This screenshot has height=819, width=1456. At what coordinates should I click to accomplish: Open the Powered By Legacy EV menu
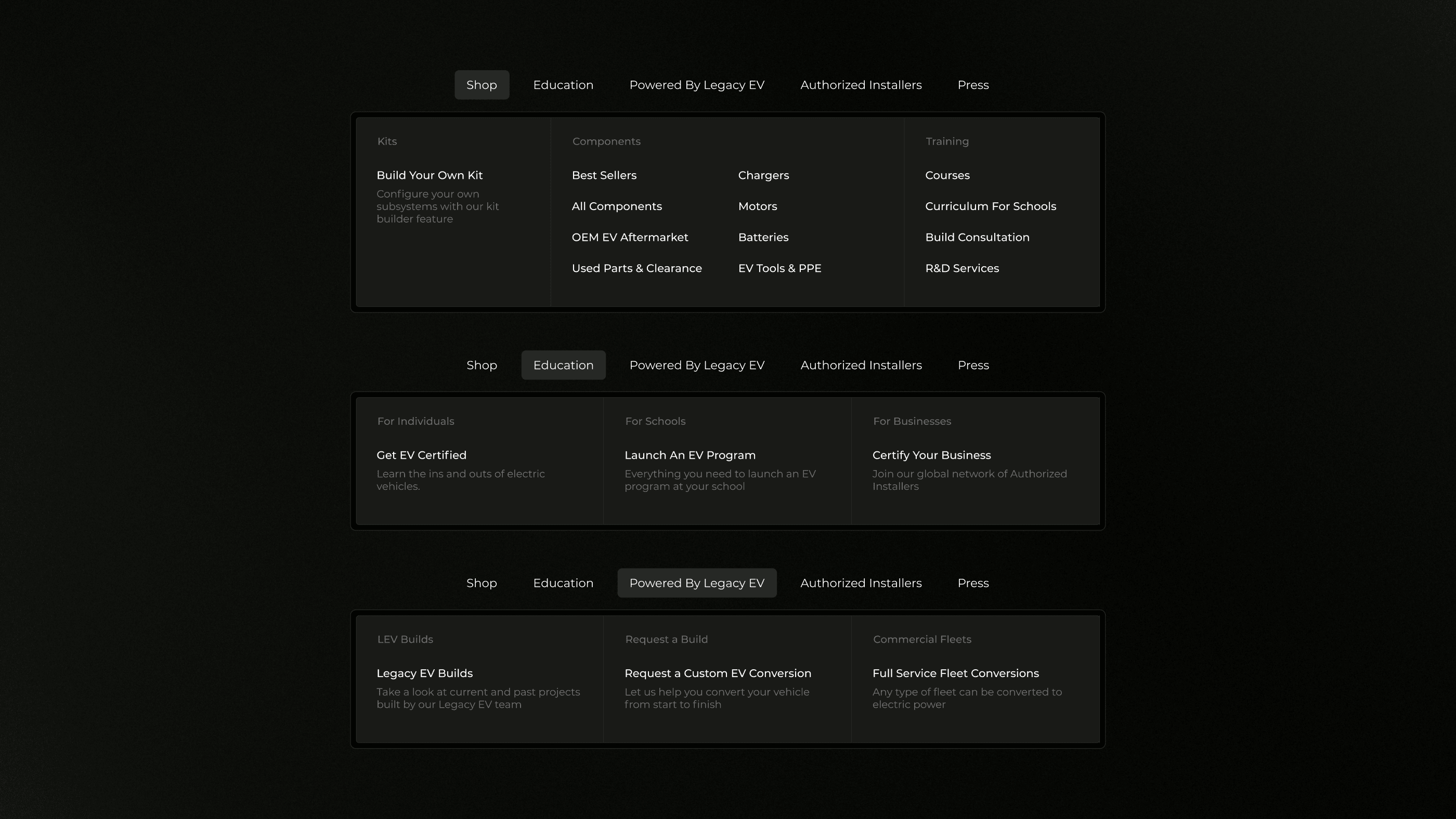point(697,583)
